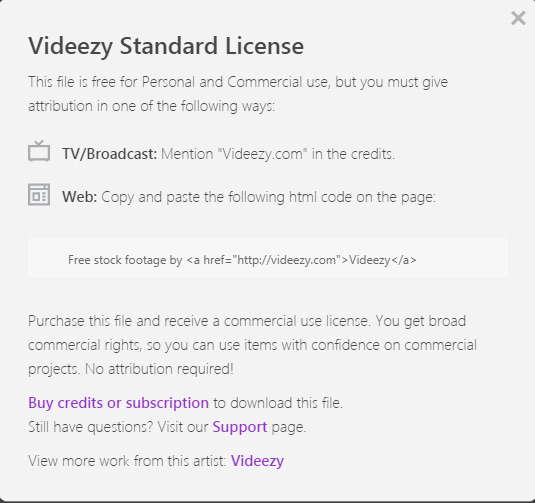Image resolution: width=535 pixels, height=503 pixels.
Task: Click the TV/Broadcast television icon
Action: click(39, 151)
